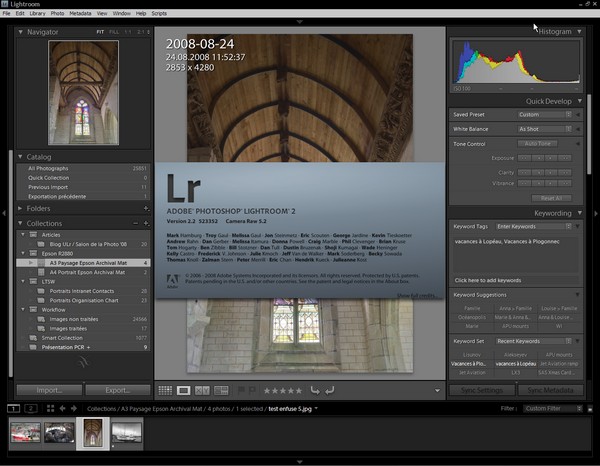Collapse the Histogram panel
This screenshot has height=466, width=600.
pos(580,31)
